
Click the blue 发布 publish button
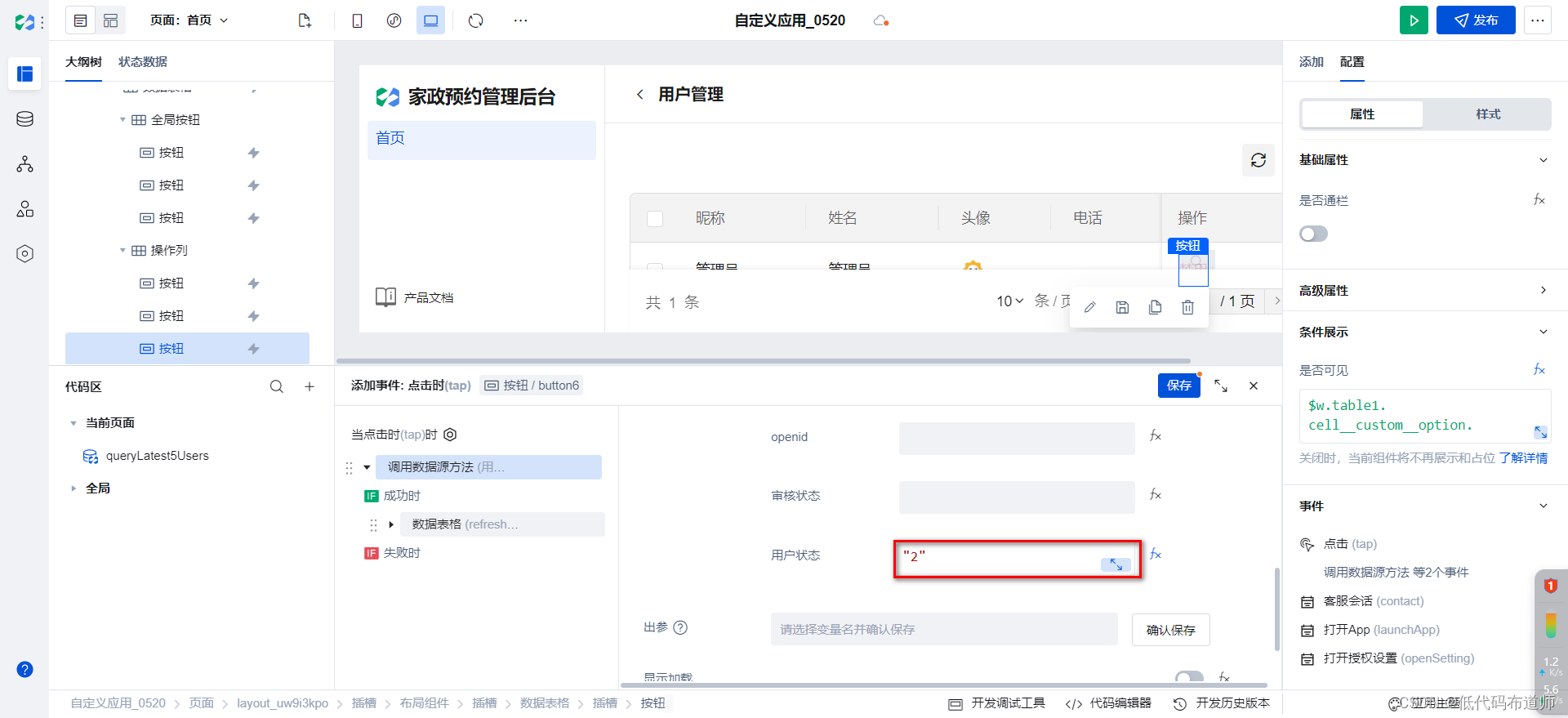(1476, 20)
